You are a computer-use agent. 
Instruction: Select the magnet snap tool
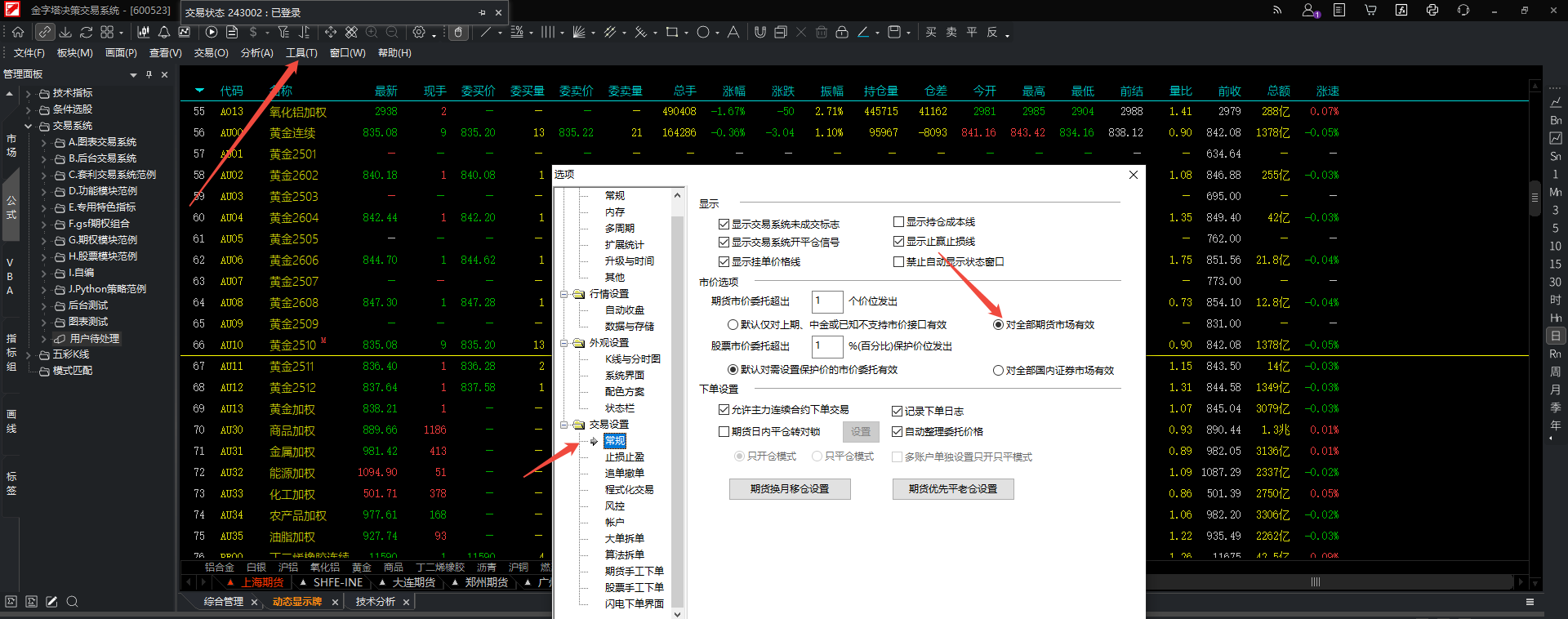(759, 32)
